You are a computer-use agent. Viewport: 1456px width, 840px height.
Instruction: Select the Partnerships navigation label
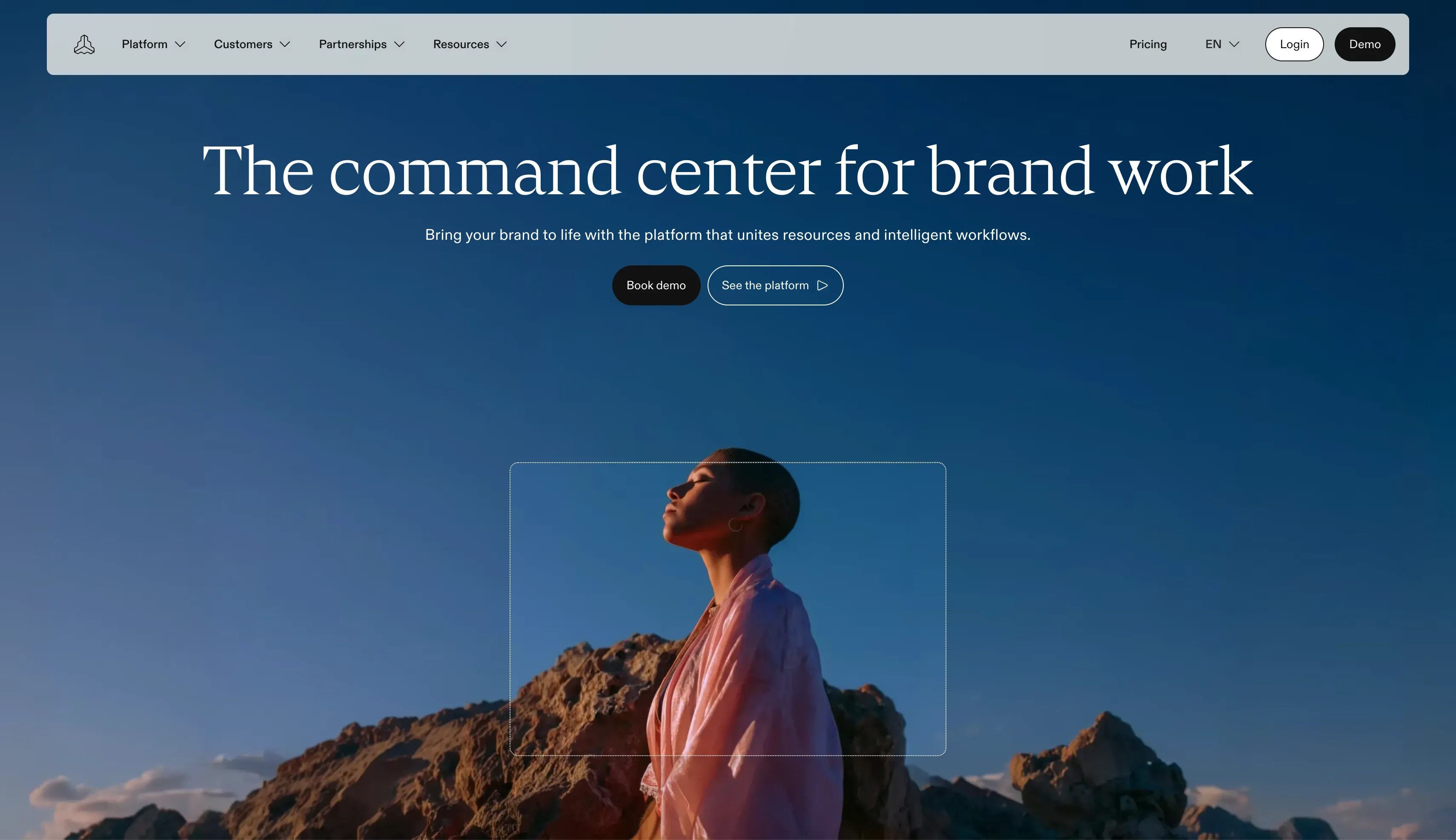[353, 44]
